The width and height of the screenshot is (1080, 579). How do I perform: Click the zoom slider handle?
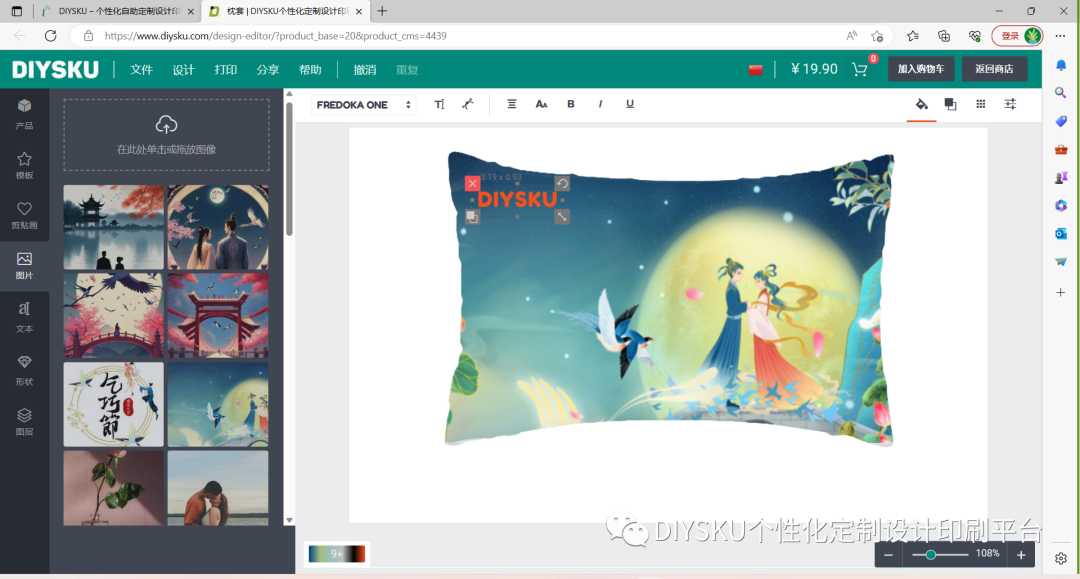931,554
